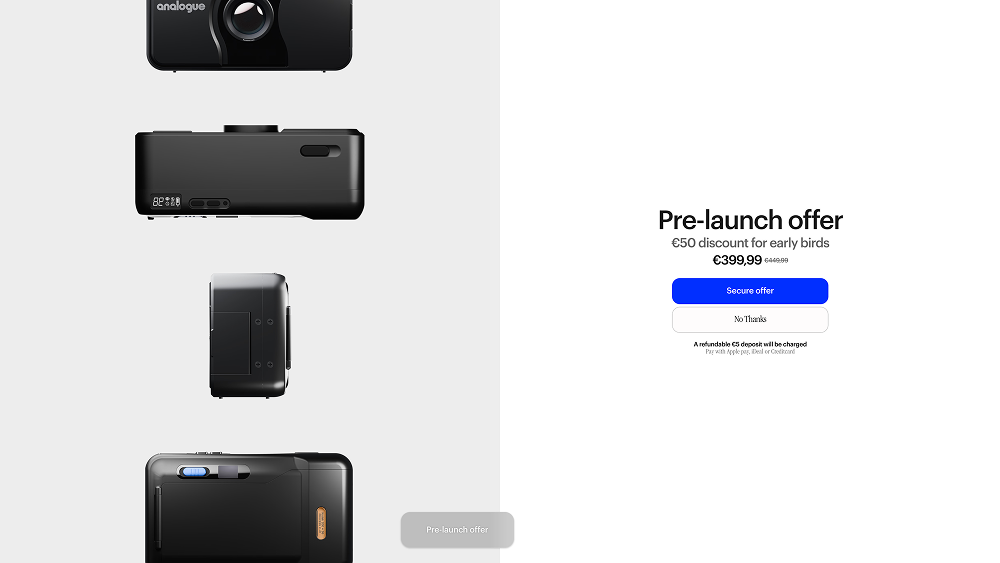Click the analogue logo on the camera
Viewport: 1000px width, 563px height.
click(181, 7)
